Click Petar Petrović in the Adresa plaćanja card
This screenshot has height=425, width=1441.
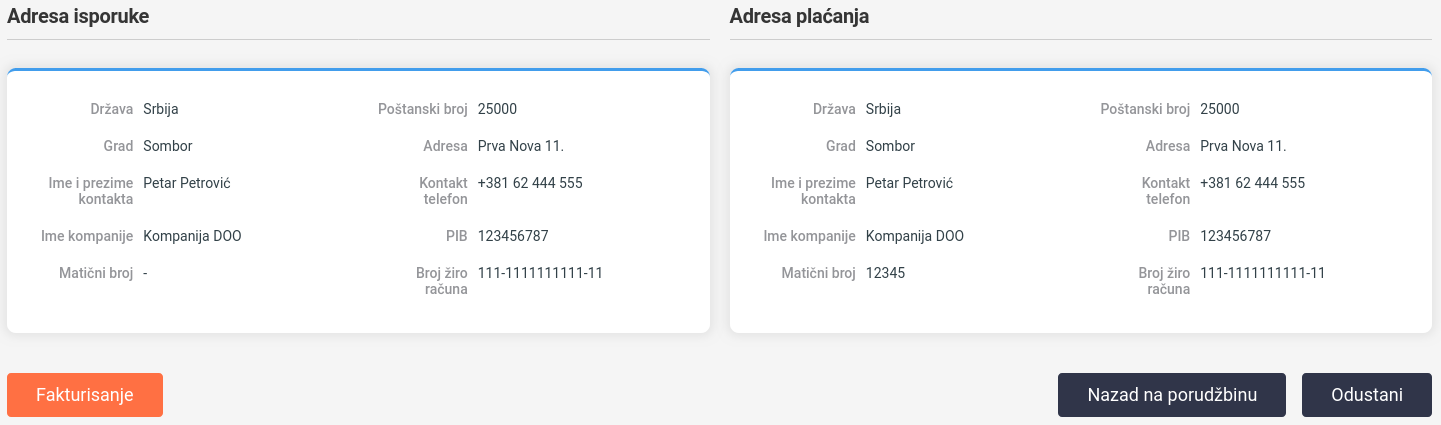coord(909,183)
